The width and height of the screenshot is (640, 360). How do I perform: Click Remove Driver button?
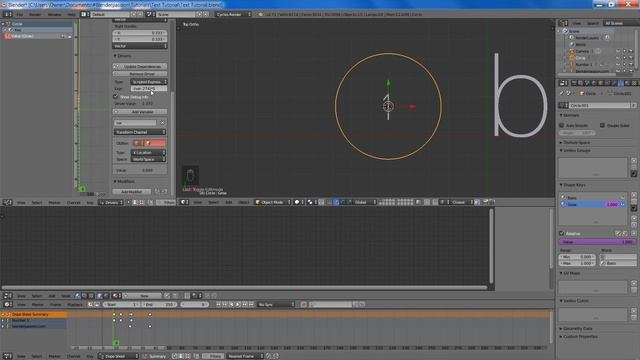[x=140, y=74]
